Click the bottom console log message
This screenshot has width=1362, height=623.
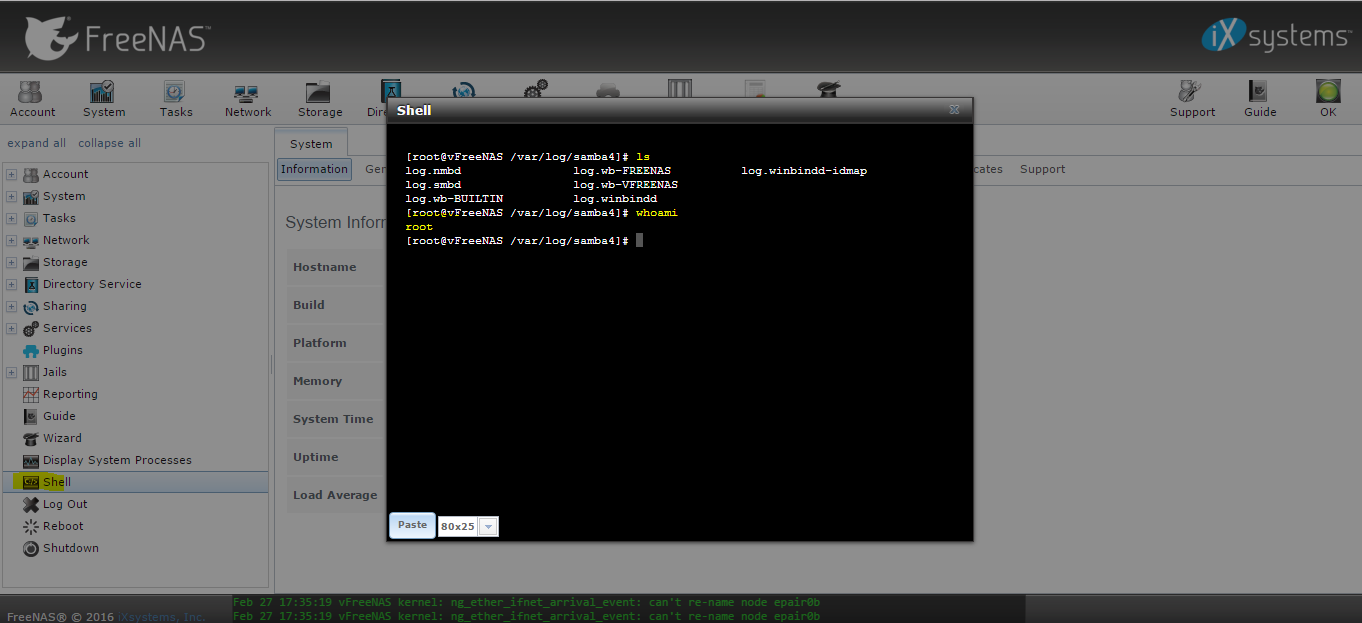526,616
